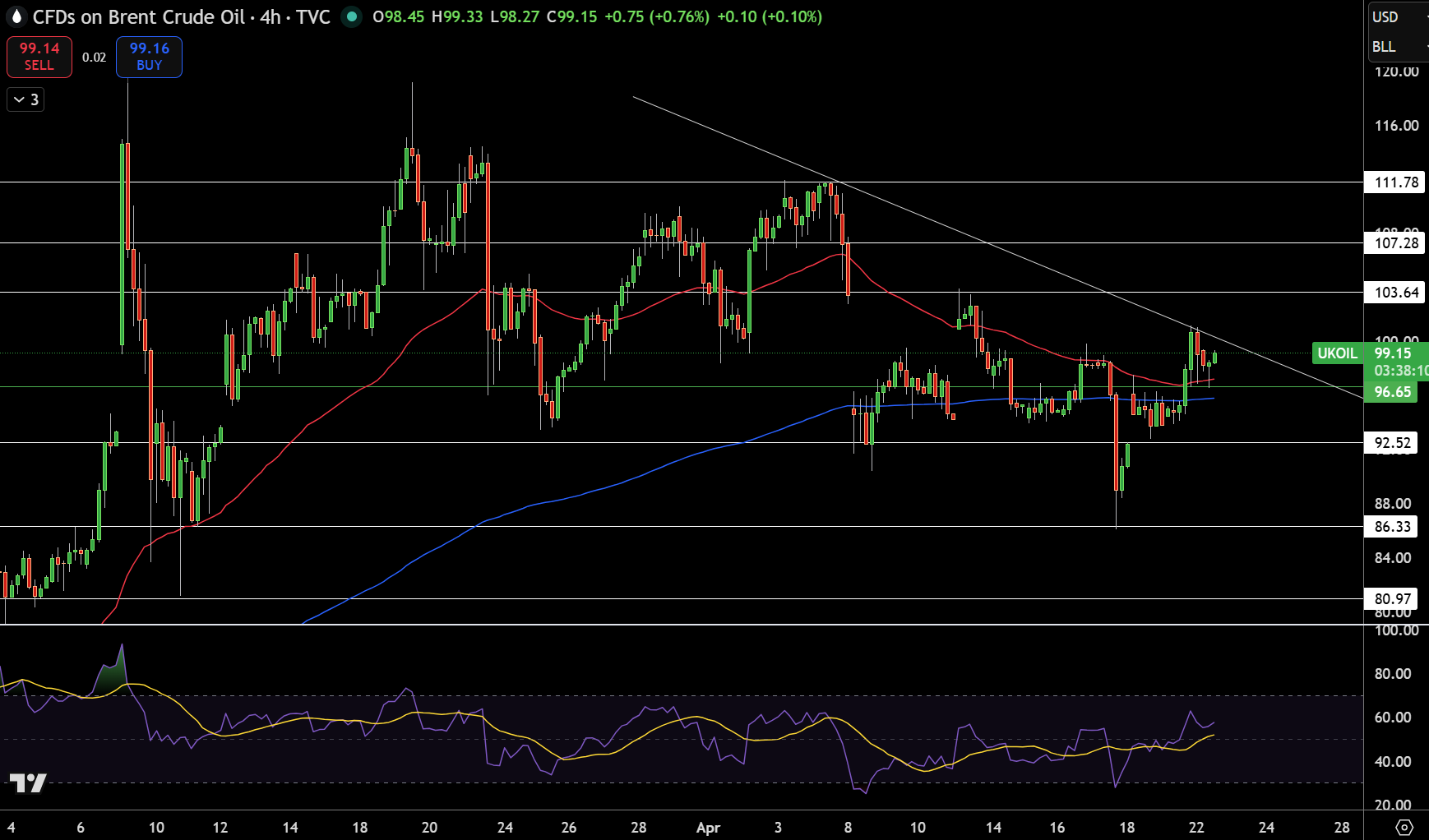Image resolution: width=1429 pixels, height=840 pixels.
Task: Select the 80.97 price level label
Action: (x=1391, y=598)
